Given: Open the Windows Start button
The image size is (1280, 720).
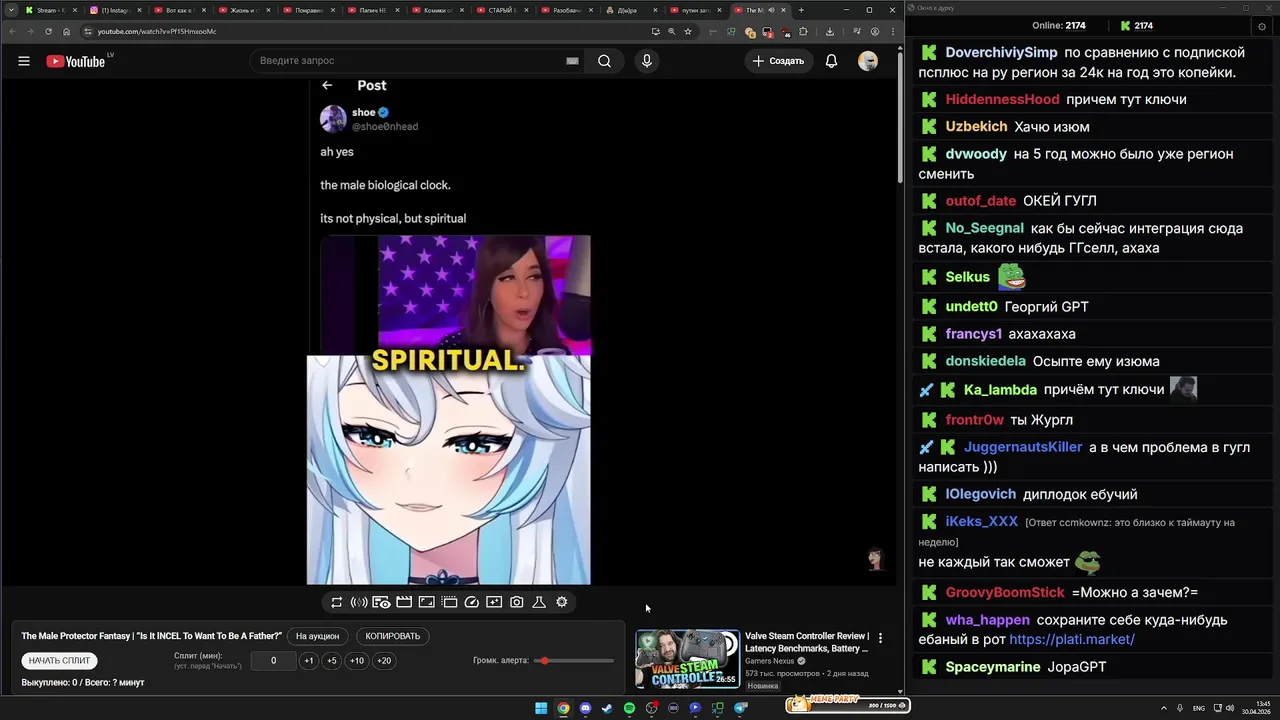Looking at the screenshot, I should click(x=541, y=708).
